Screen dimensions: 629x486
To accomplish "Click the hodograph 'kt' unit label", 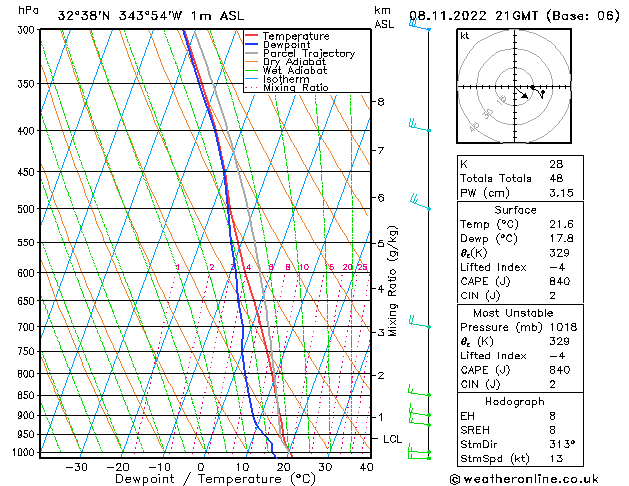I will (465, 36).
